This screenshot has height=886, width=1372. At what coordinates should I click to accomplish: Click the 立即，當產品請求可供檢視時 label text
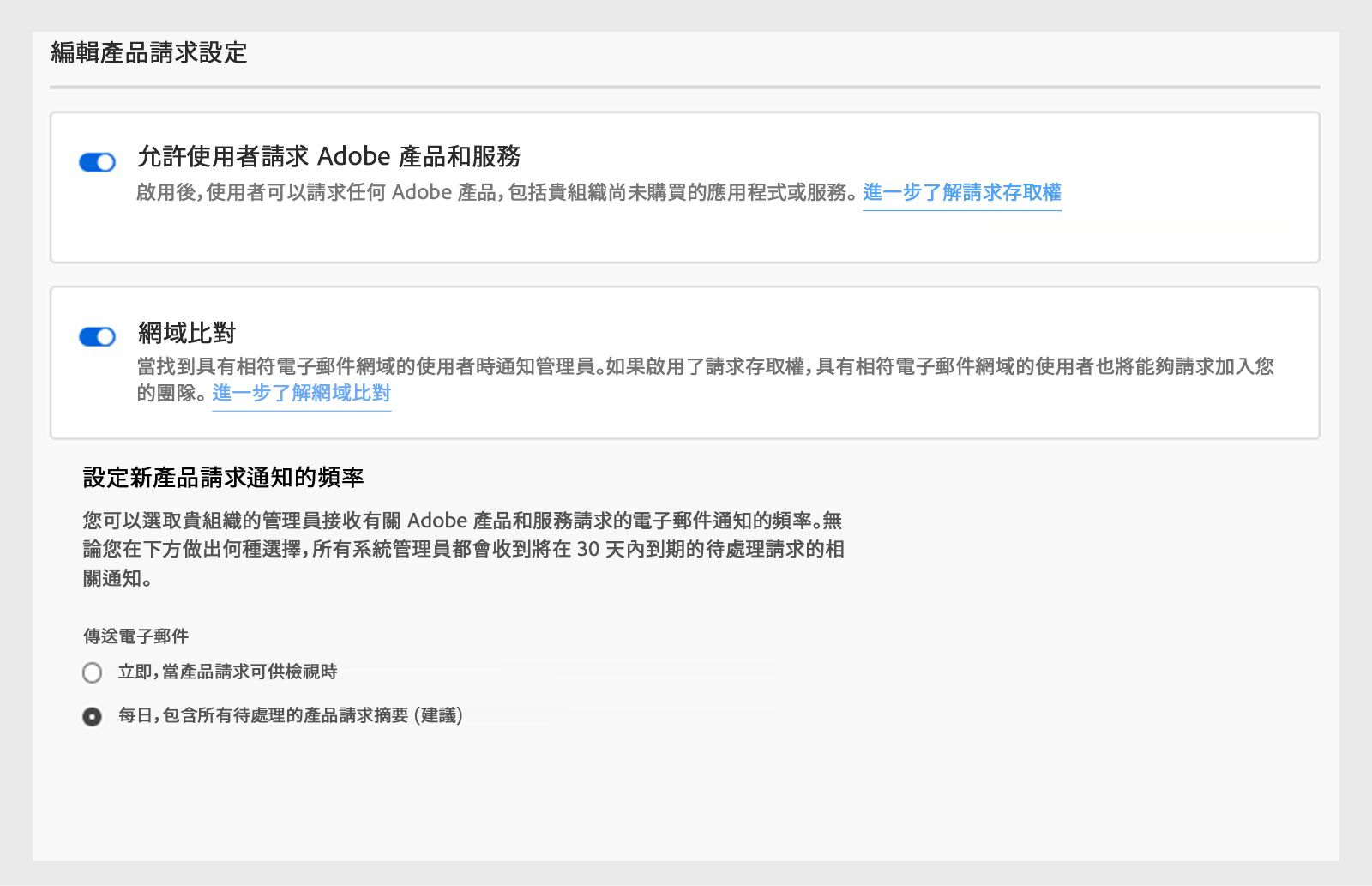coord(228,672)
